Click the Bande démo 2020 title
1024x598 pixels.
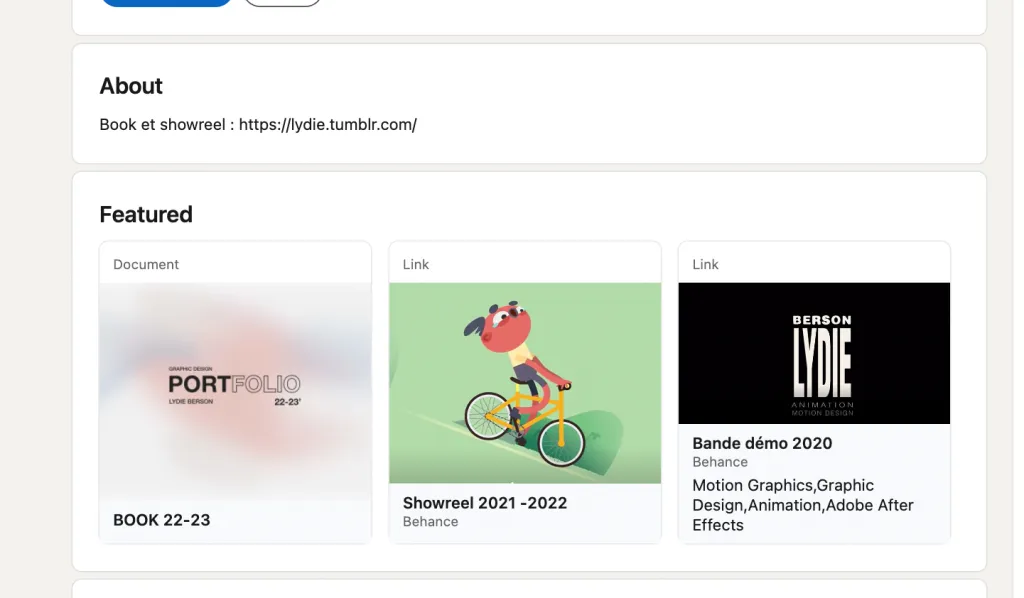pos(762,443)
